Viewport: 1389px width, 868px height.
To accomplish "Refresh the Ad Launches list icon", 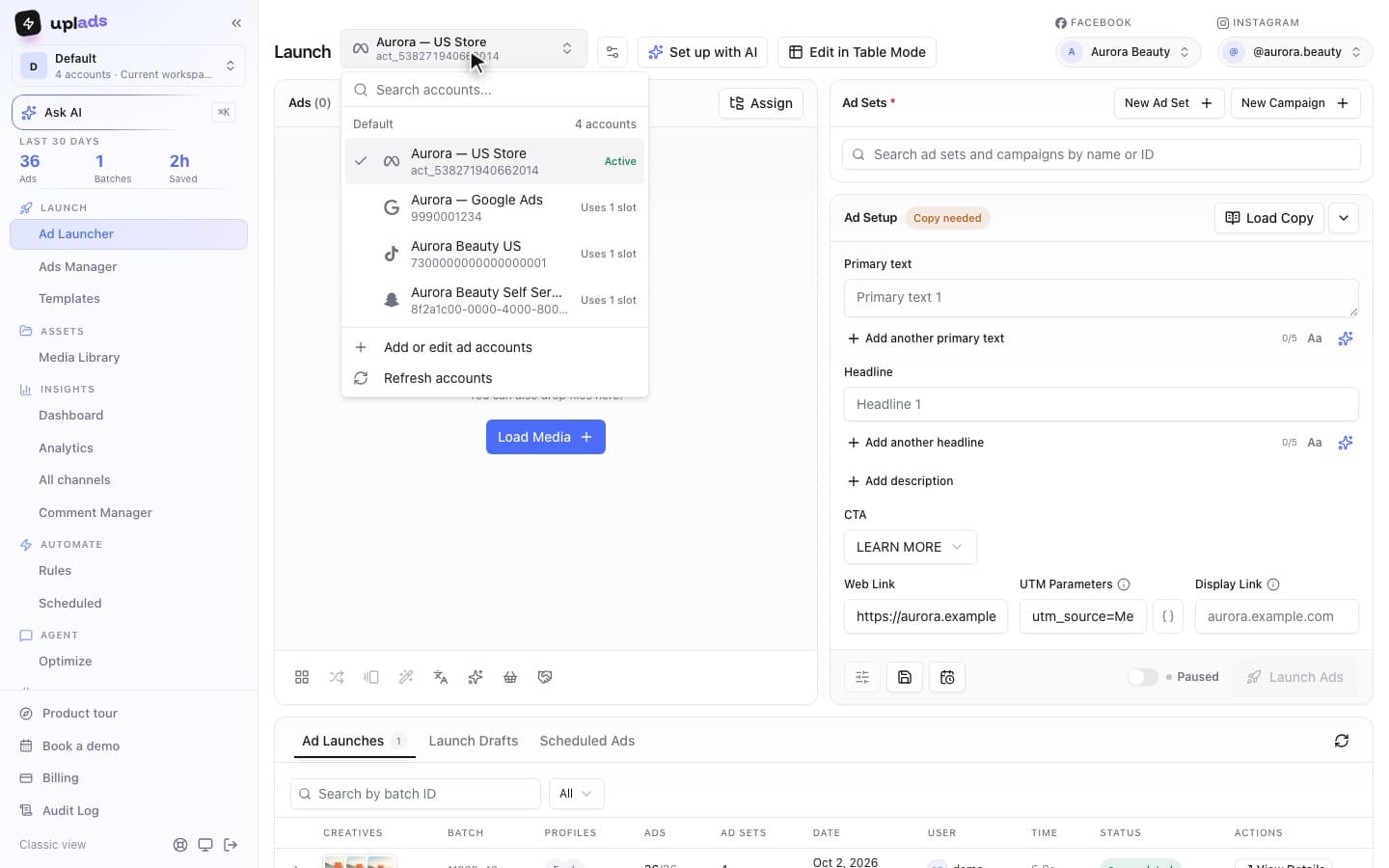I will [x=1342, y=741].
